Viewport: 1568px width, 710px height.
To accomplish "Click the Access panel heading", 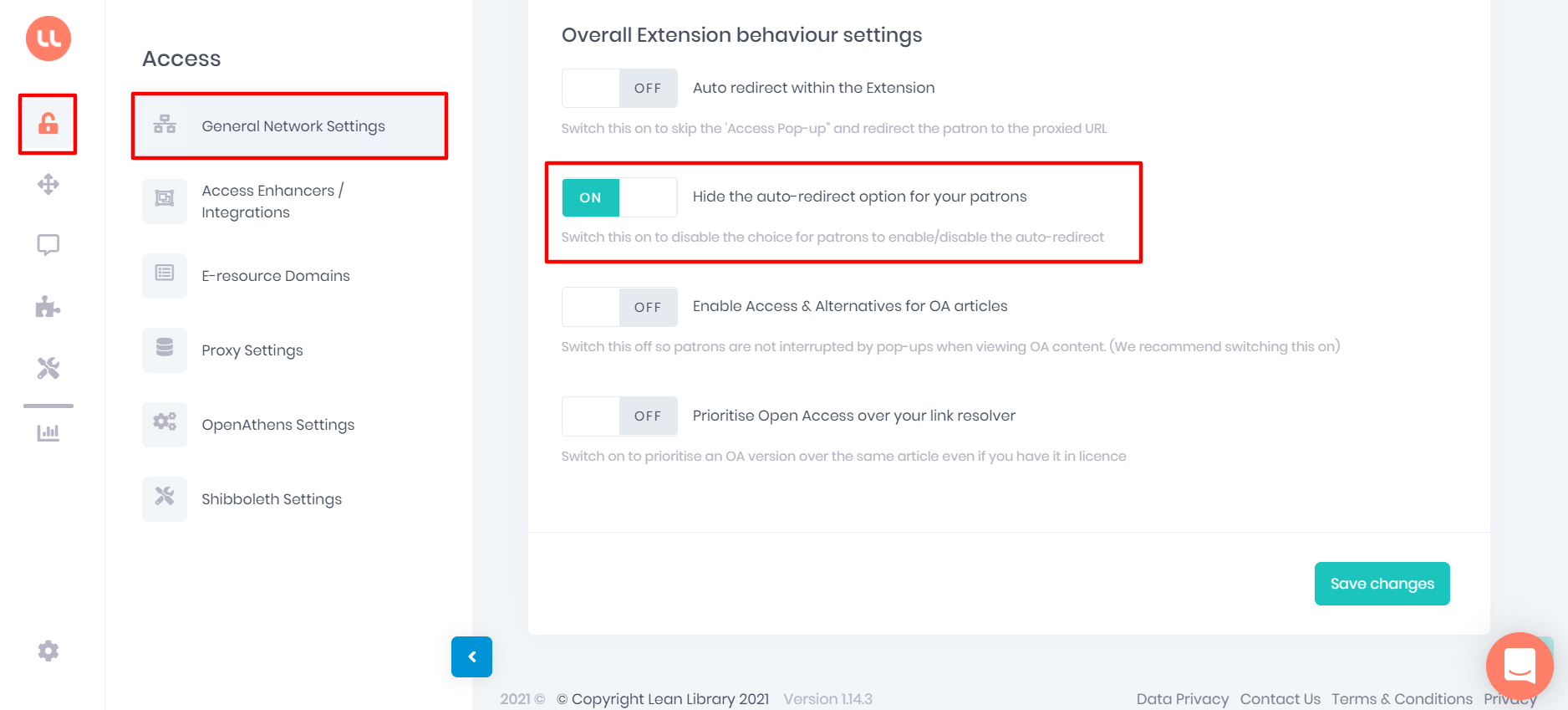I will point(181,59).
